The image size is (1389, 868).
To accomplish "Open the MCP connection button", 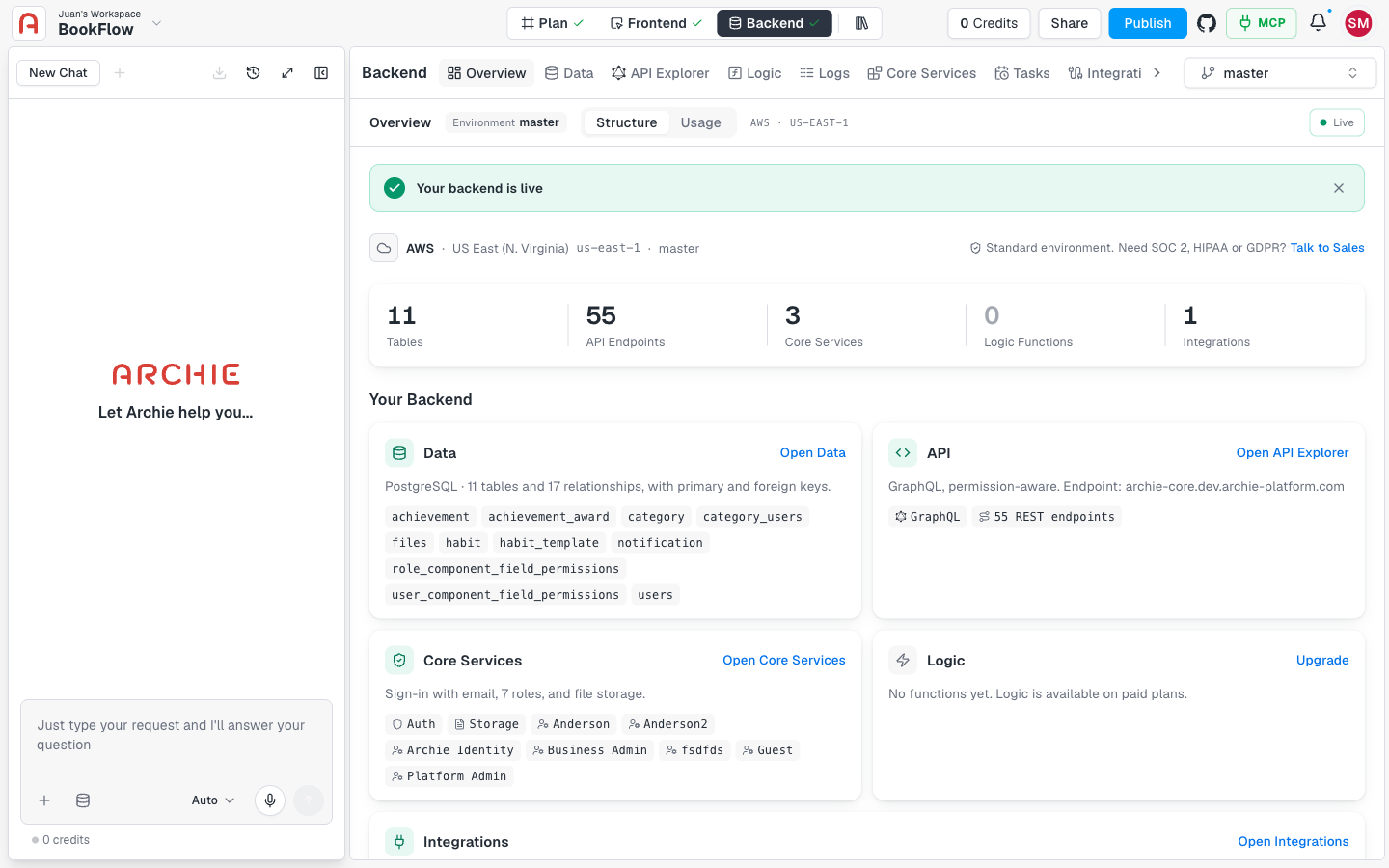I will click(x=1262, y=23).
